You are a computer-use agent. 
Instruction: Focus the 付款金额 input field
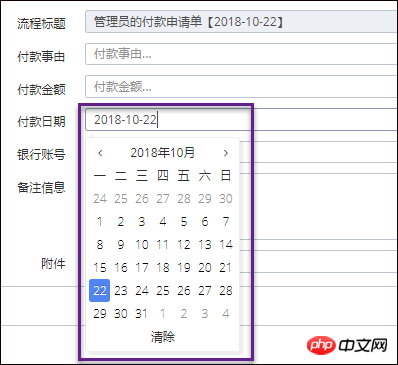coord(241,87)
